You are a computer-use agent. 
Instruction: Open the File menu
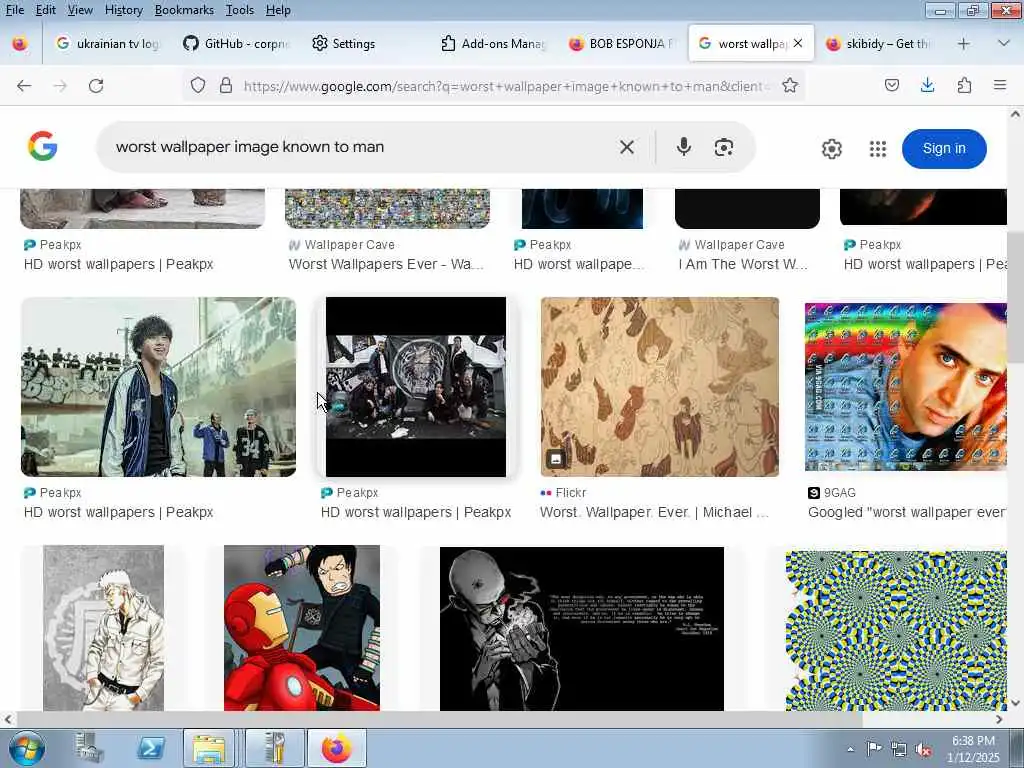15,10
